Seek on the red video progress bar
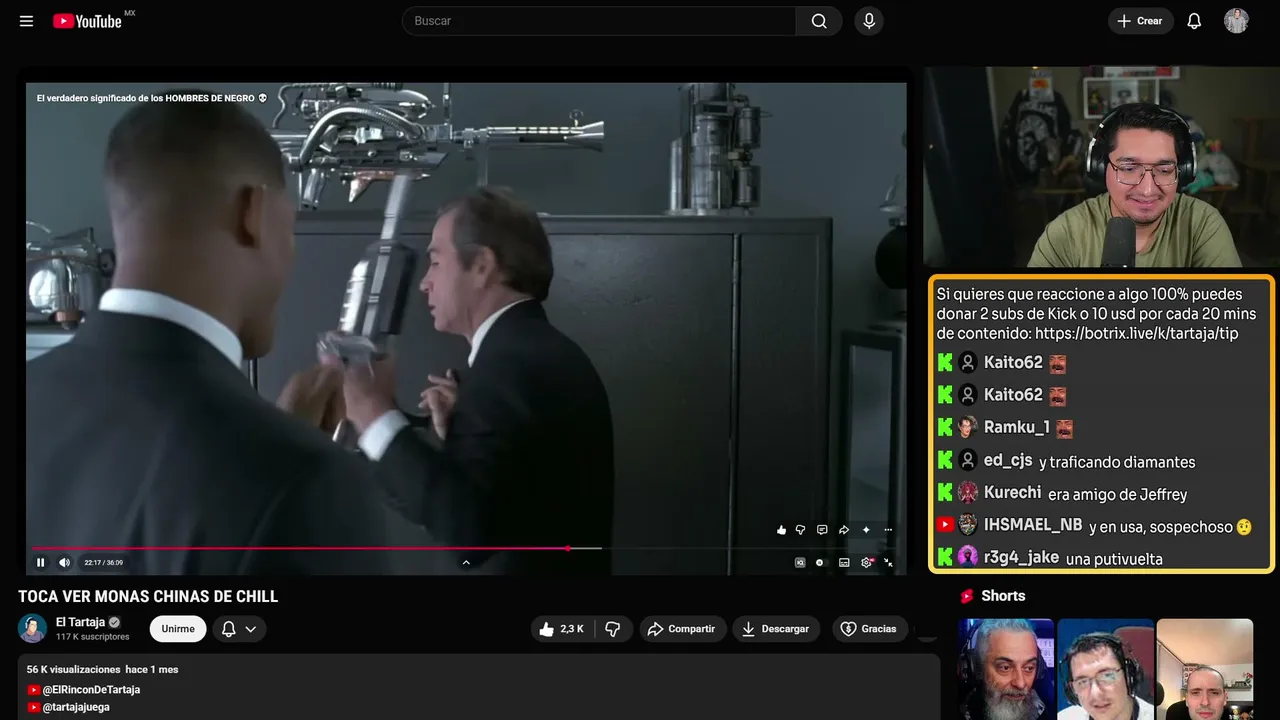1280x720 pixels. [466, 548]
